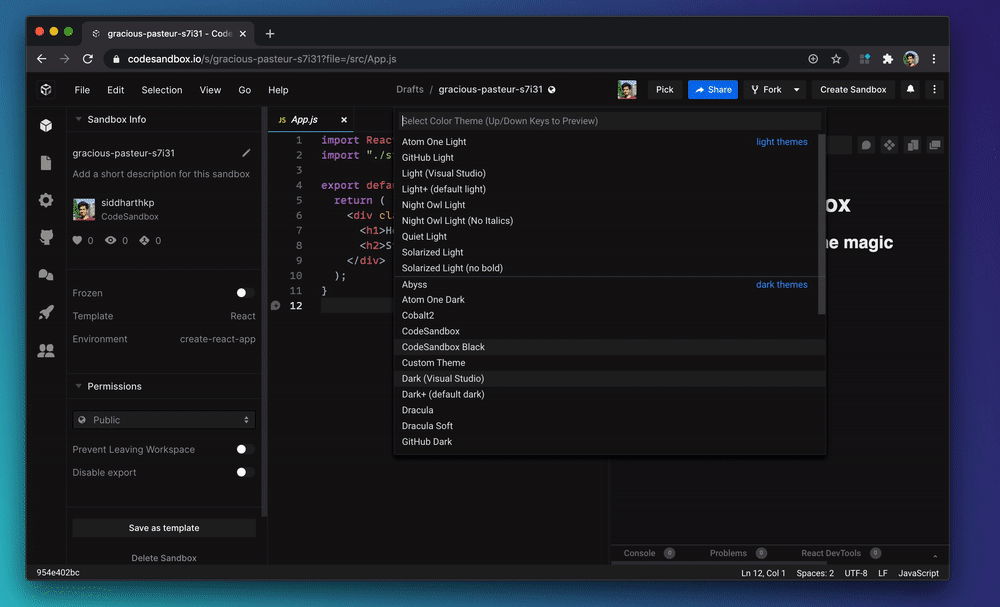Reload the browser page
This screenshot has width=1000, height=607.
click(88, 59)
